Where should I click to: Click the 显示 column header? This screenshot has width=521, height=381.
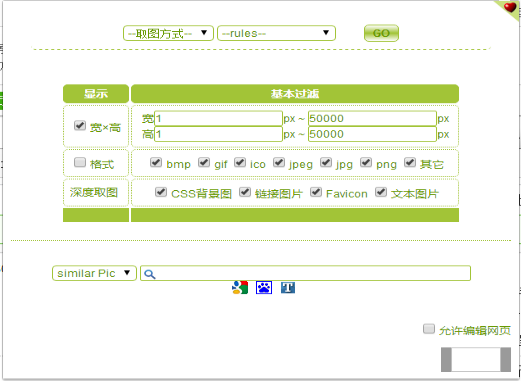tap(96, 94)
